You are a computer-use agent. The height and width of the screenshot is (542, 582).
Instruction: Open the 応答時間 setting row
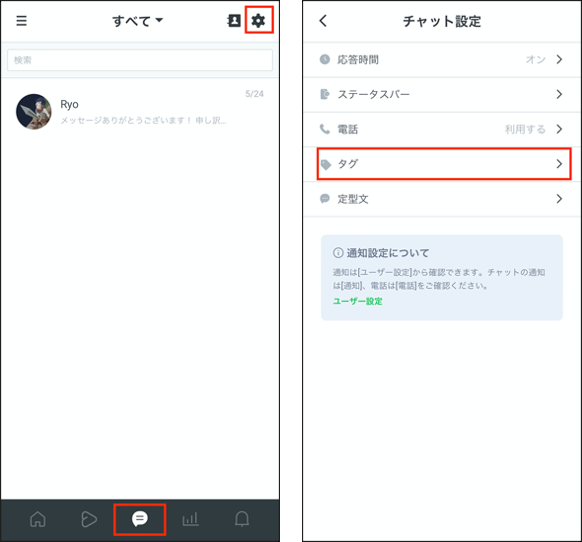click(442, 60)
